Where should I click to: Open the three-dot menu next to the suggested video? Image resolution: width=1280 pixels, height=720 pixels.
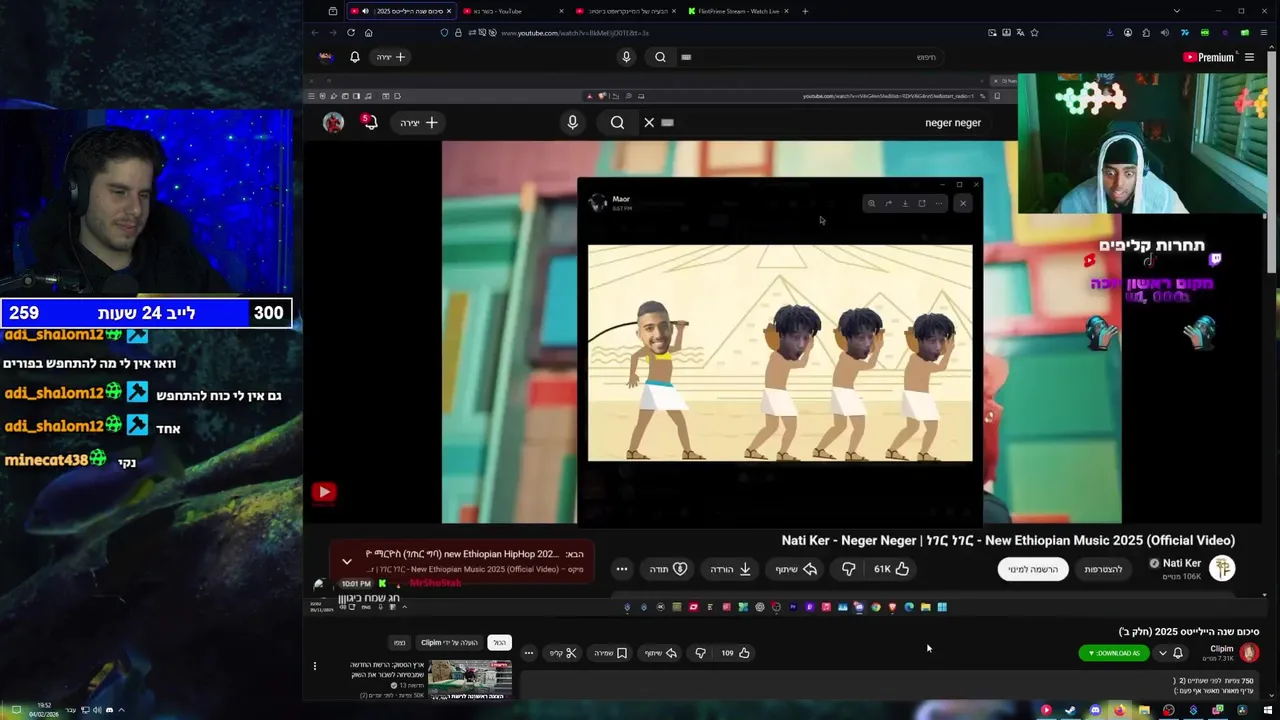click(315, 666)
